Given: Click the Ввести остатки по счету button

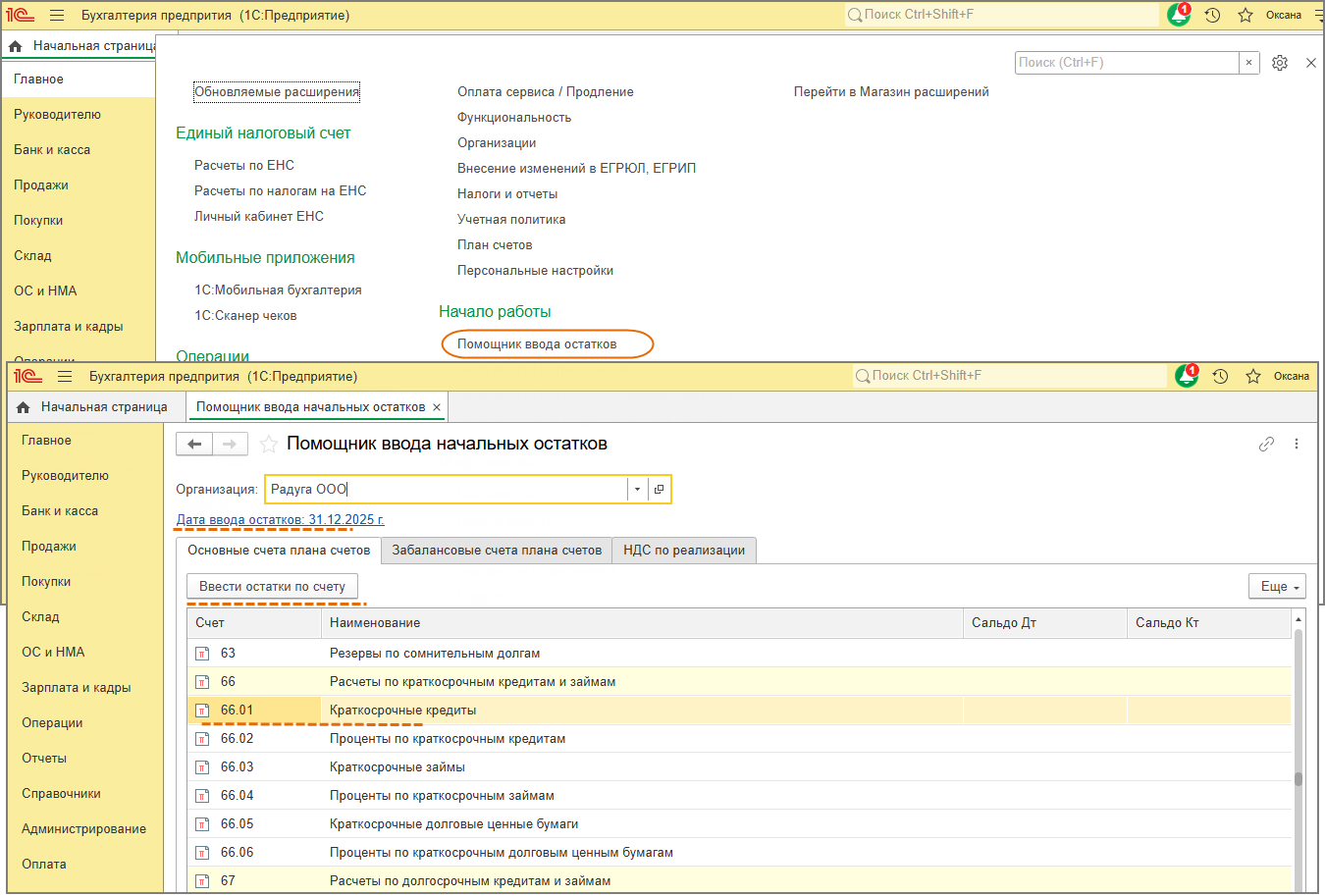Looking at the screenshot, I should coord(272,587).
